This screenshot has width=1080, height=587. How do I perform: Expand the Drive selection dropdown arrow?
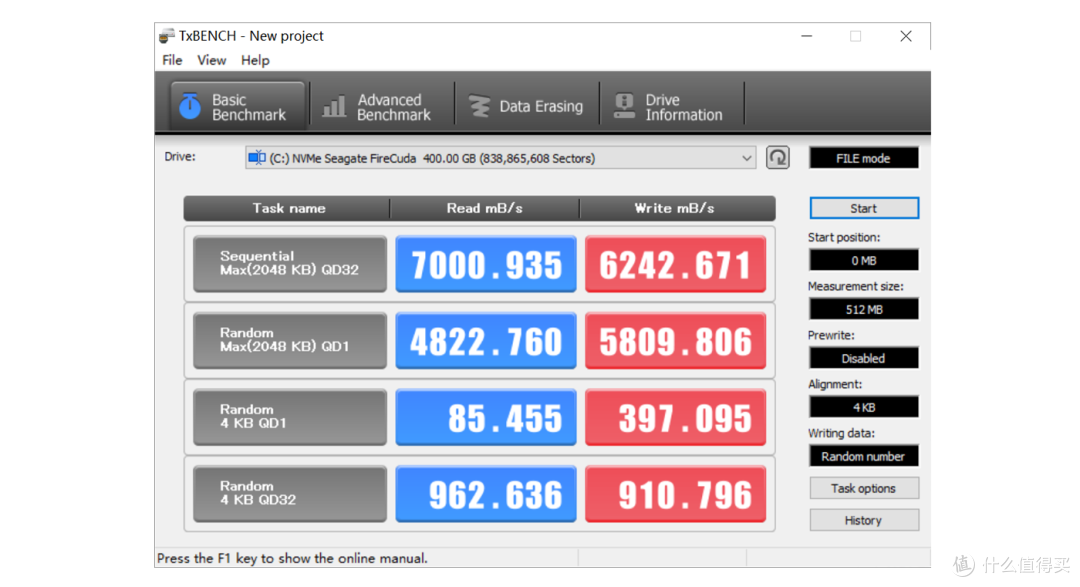pos(747,158)
